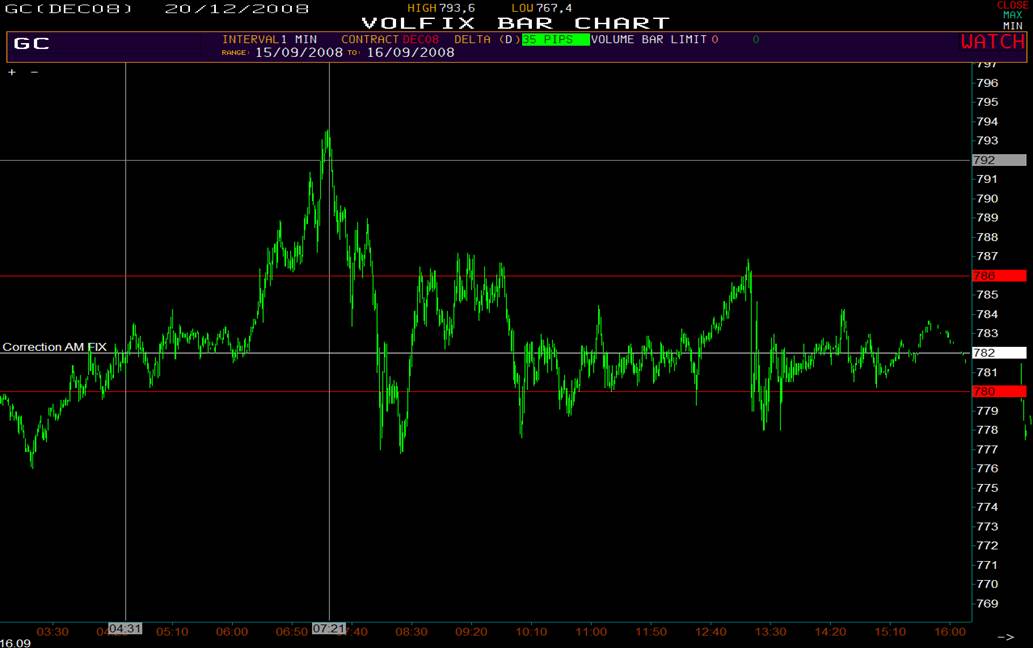Select the 04:31 time cursor label
Screen dimensions: 1033x648
[x=125, y=629]
